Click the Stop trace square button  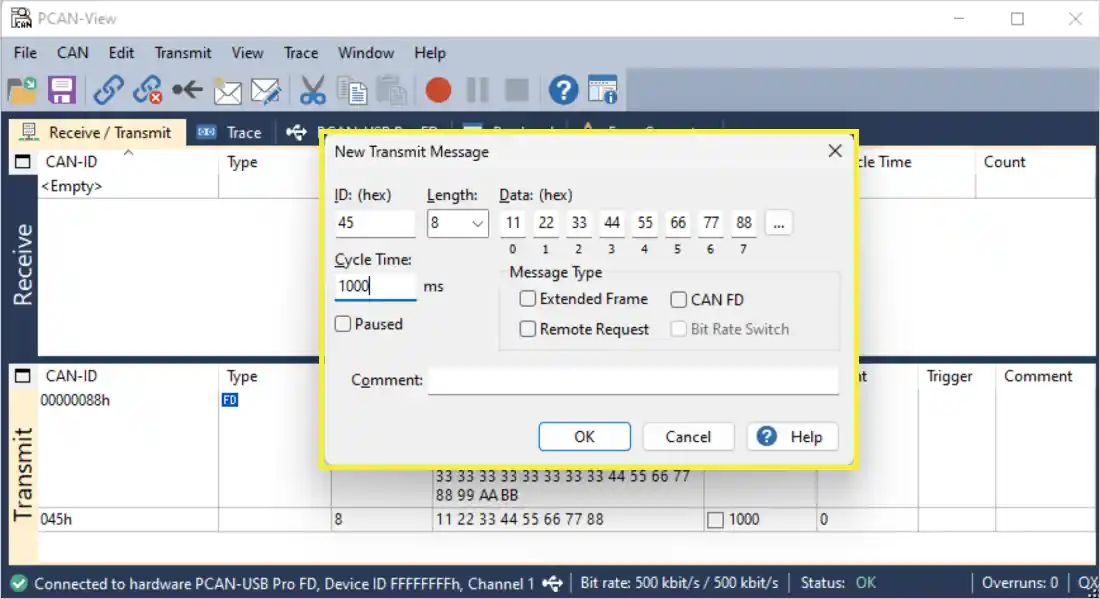517,90
